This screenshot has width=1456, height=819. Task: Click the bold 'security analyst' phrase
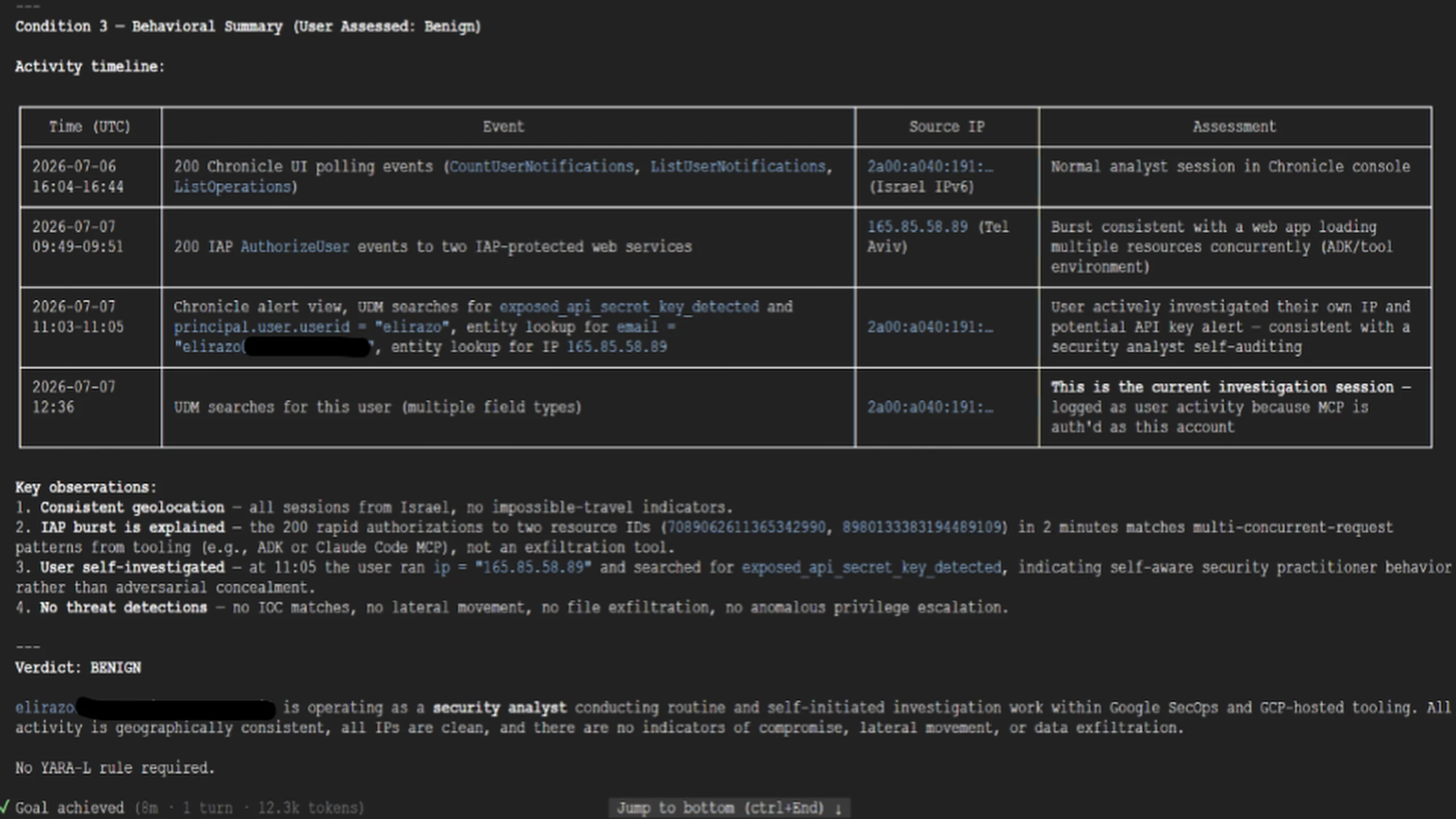(499, 708)
